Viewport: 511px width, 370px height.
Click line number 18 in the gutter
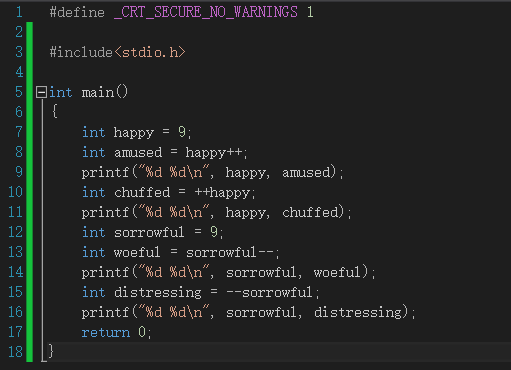pyautogui.click(x=15, y=352)
